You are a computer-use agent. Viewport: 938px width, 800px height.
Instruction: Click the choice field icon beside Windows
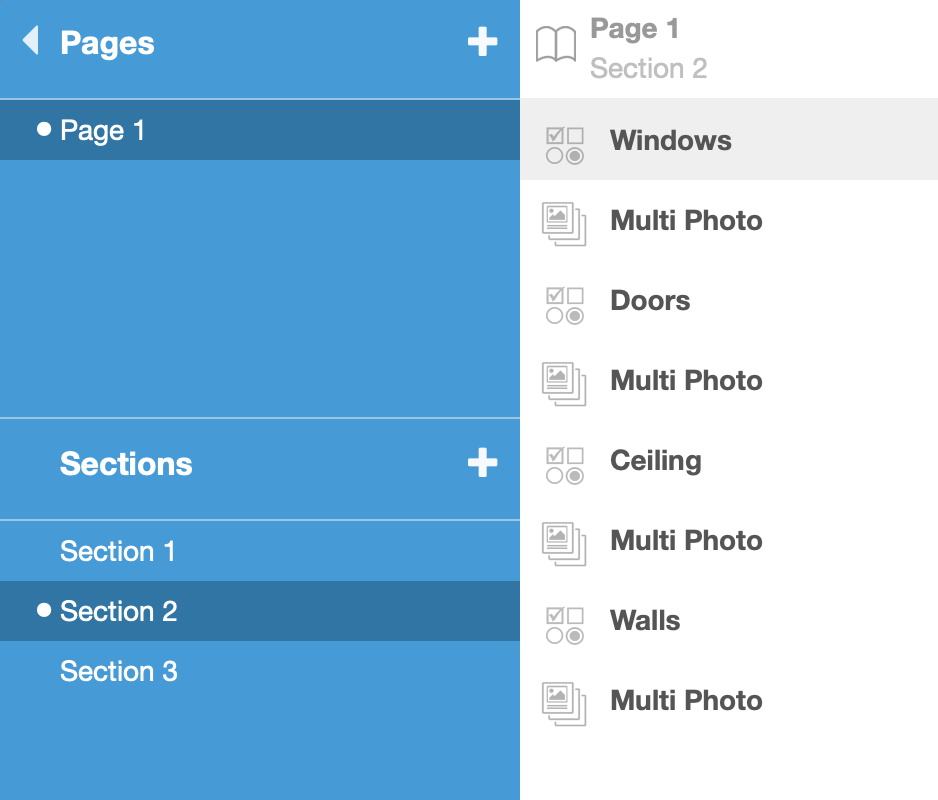click(564, 145)
